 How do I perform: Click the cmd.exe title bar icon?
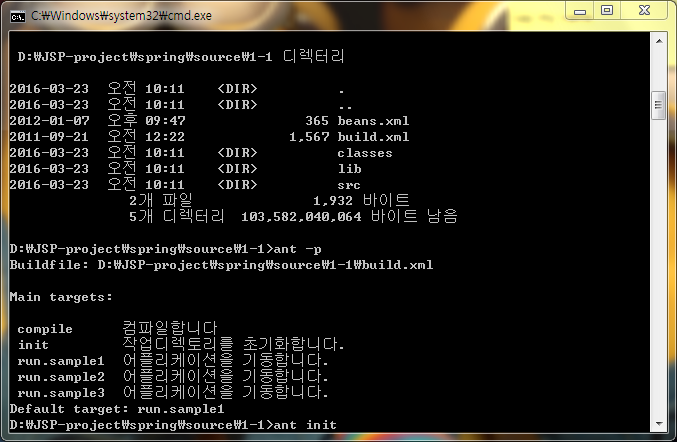coord(18,16)
